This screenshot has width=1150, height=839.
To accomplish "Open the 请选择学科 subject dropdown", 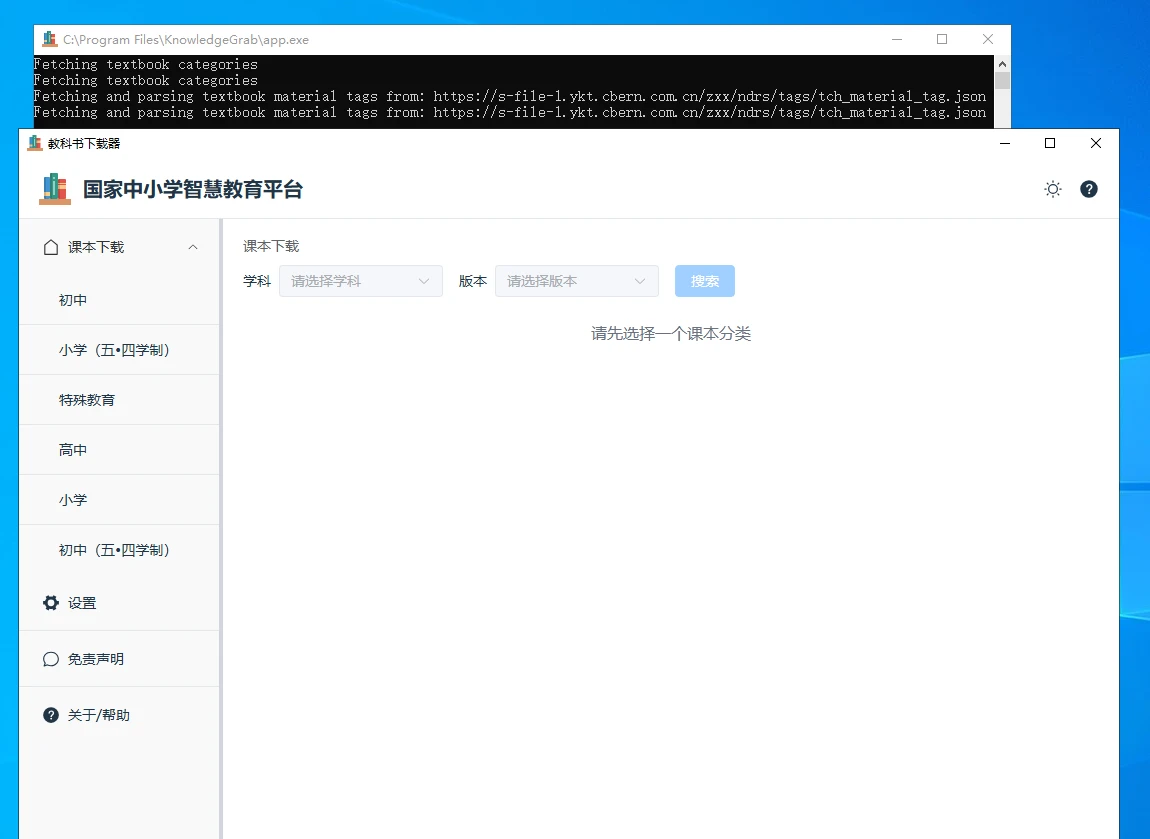I will pos(360,281).
